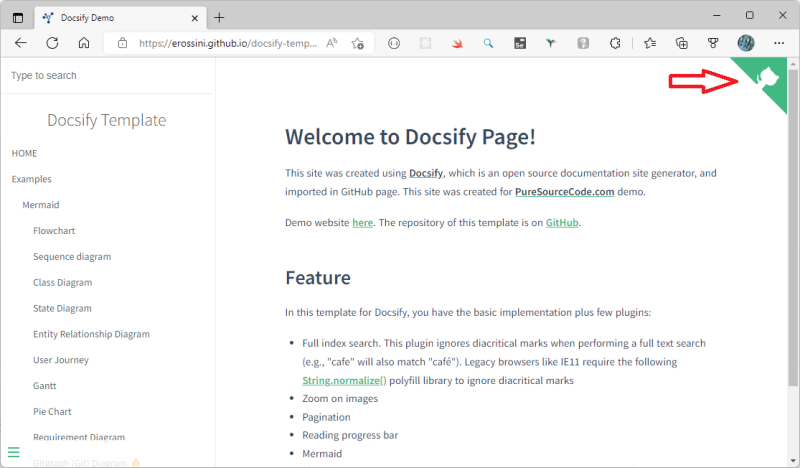Select the Docsify Demo tab
Screen dimensions: 800x468
coord(120,18)
